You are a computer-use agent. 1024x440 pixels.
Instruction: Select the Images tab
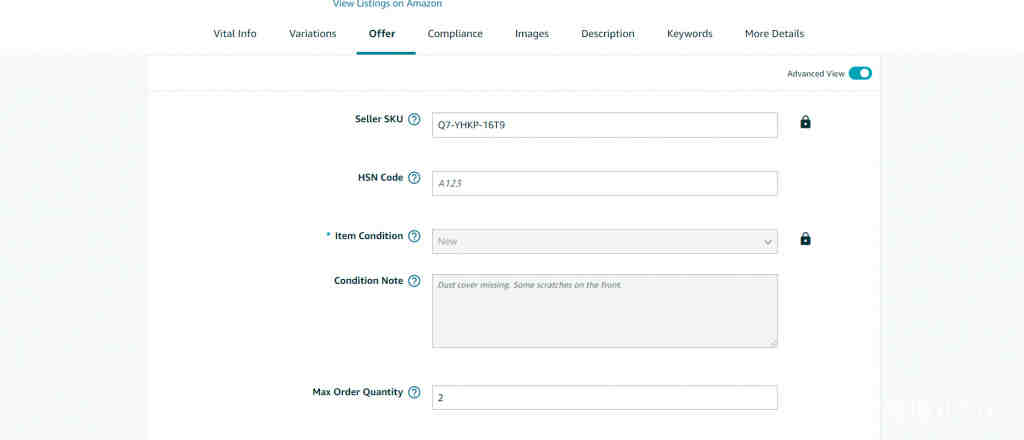[x=532, y=34]
